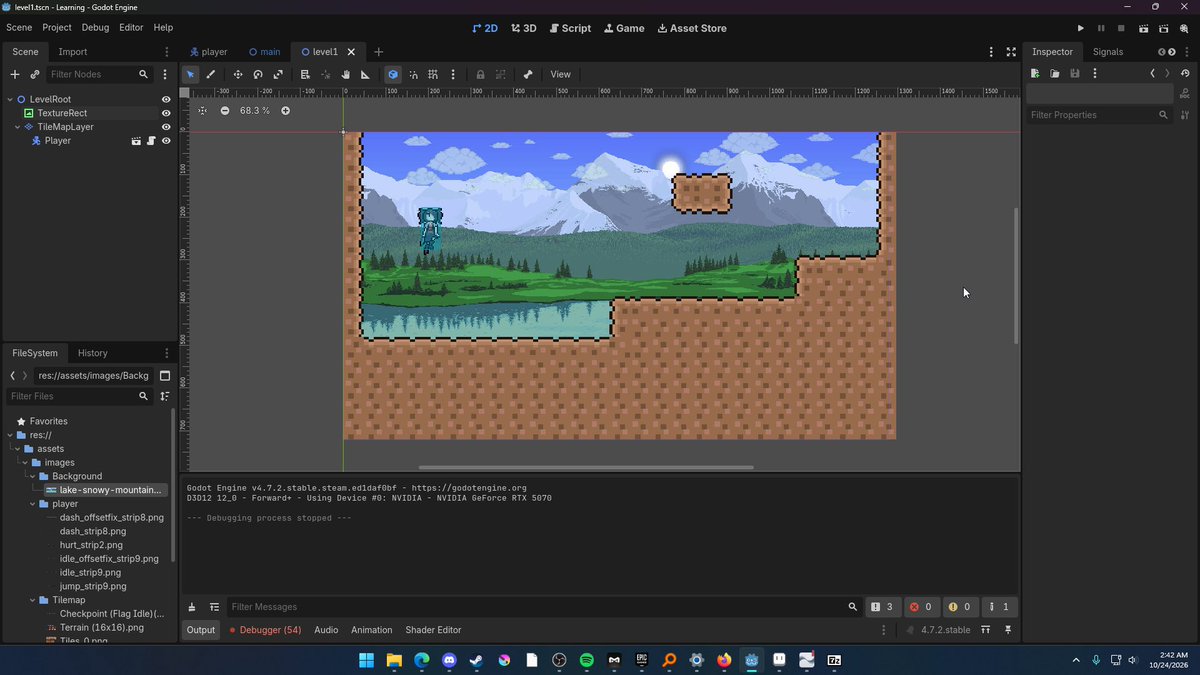Toggle distraction-free mode icon
Viewport: 1200px width, 675px height.
pos(1011,52)
